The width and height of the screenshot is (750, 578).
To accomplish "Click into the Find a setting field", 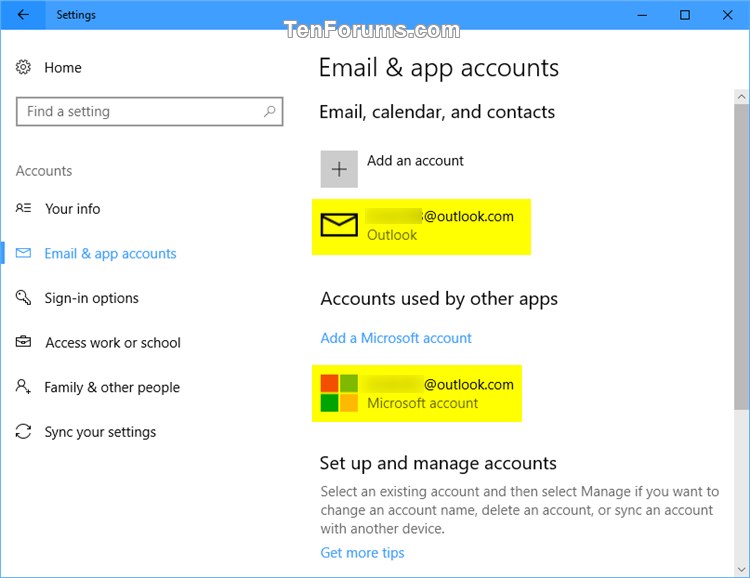I will pos(149,111).
